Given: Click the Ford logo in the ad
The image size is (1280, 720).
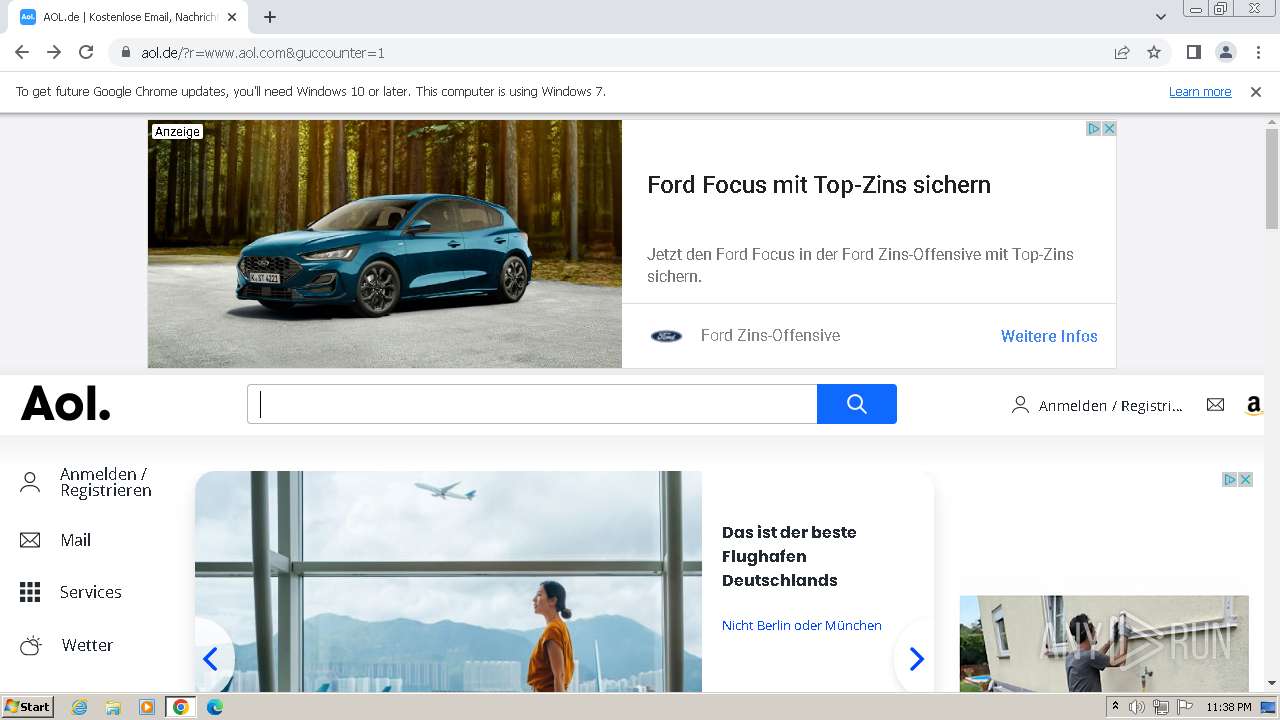Looking at the screenshot, I should [x=666, y=336].
